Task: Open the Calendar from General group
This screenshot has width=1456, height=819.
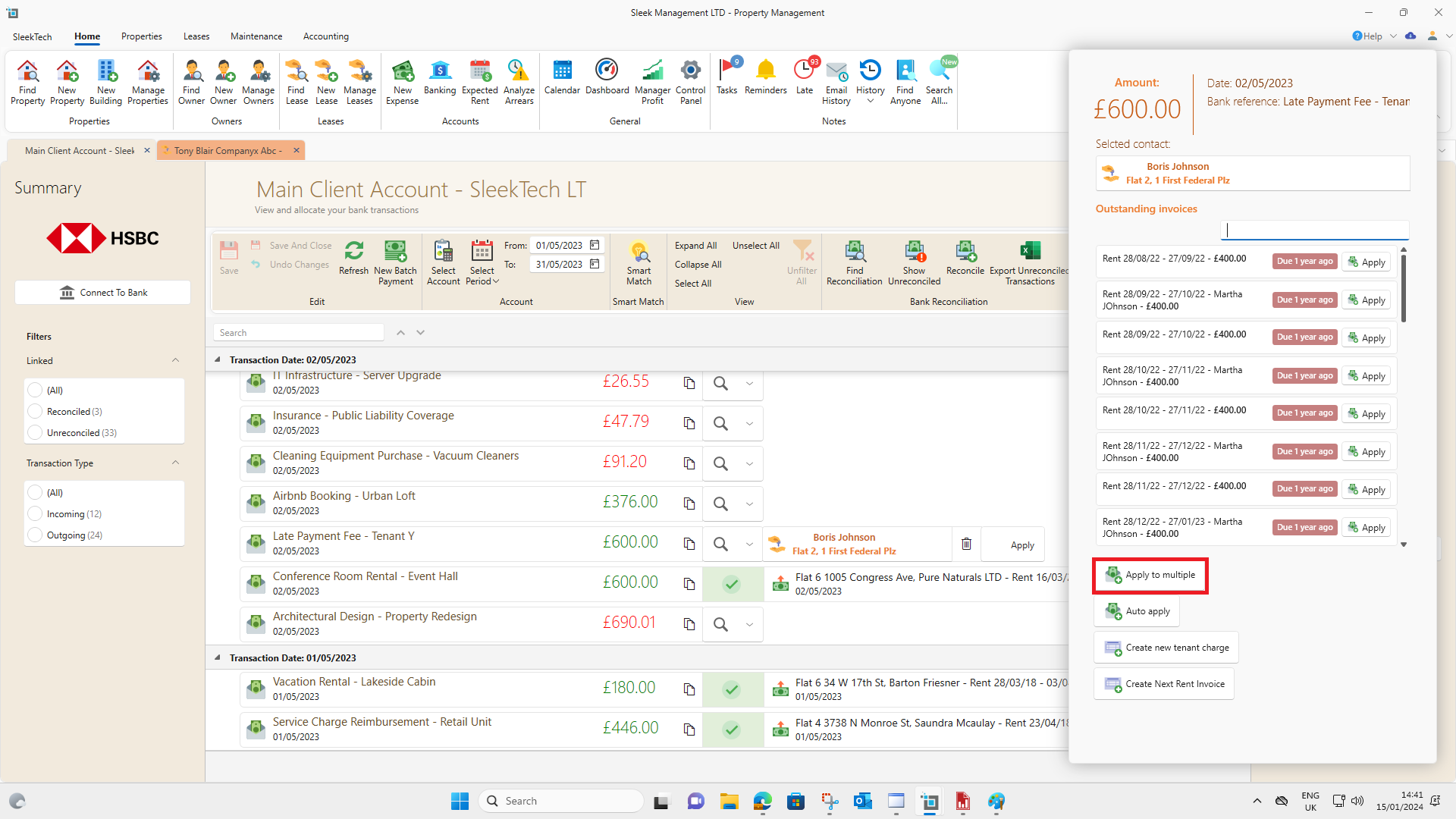Action: (x=562, y=76)
